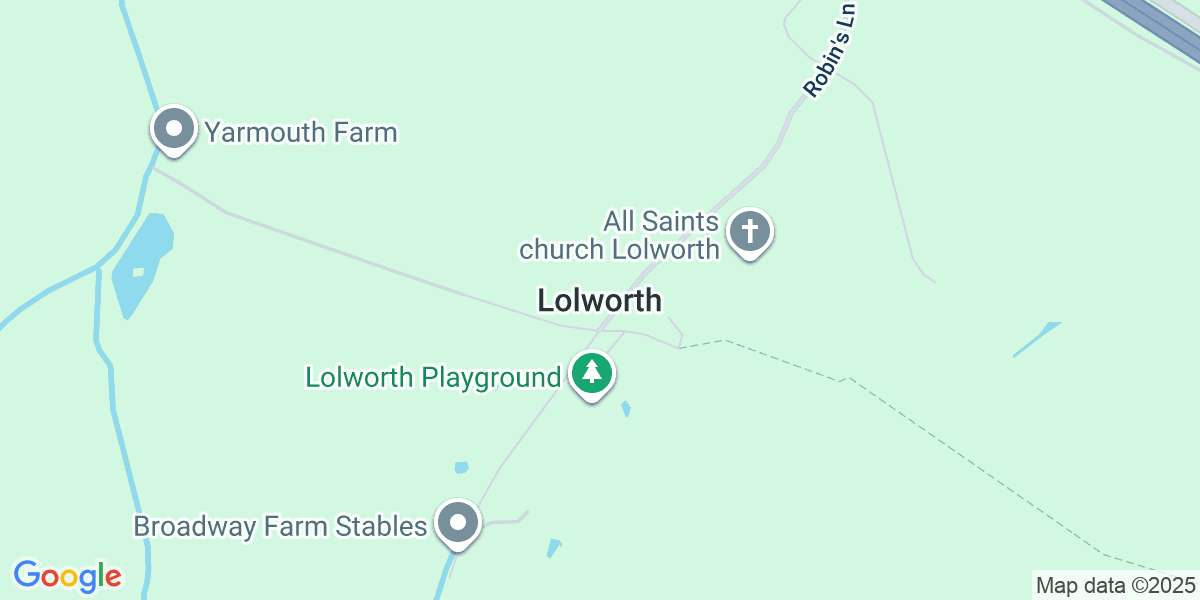Click the small pond north of Broadway Farm Stables
This screenshot has width=1200, height=600.
(x=461, y=467)
